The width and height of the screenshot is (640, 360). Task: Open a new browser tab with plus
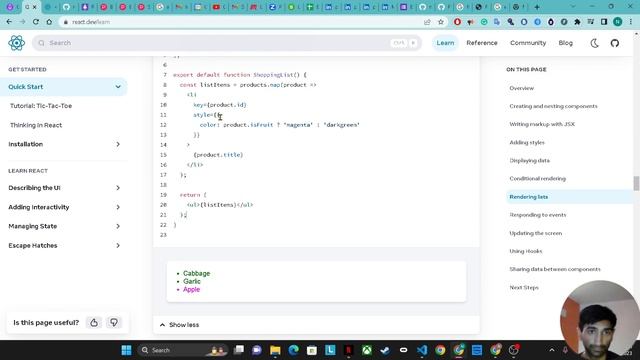(x=537, y=7)
